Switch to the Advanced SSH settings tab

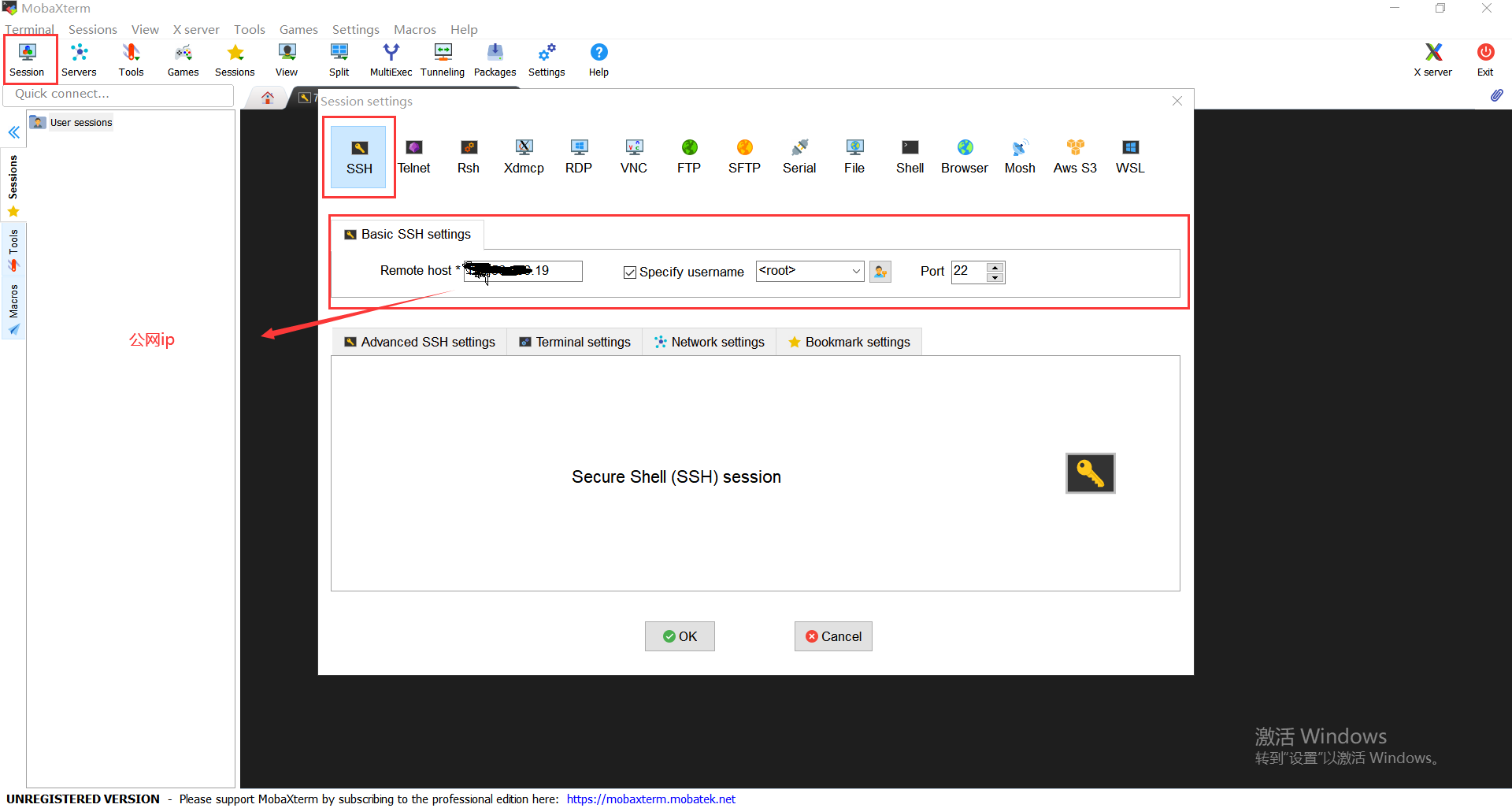coord(418,341)
